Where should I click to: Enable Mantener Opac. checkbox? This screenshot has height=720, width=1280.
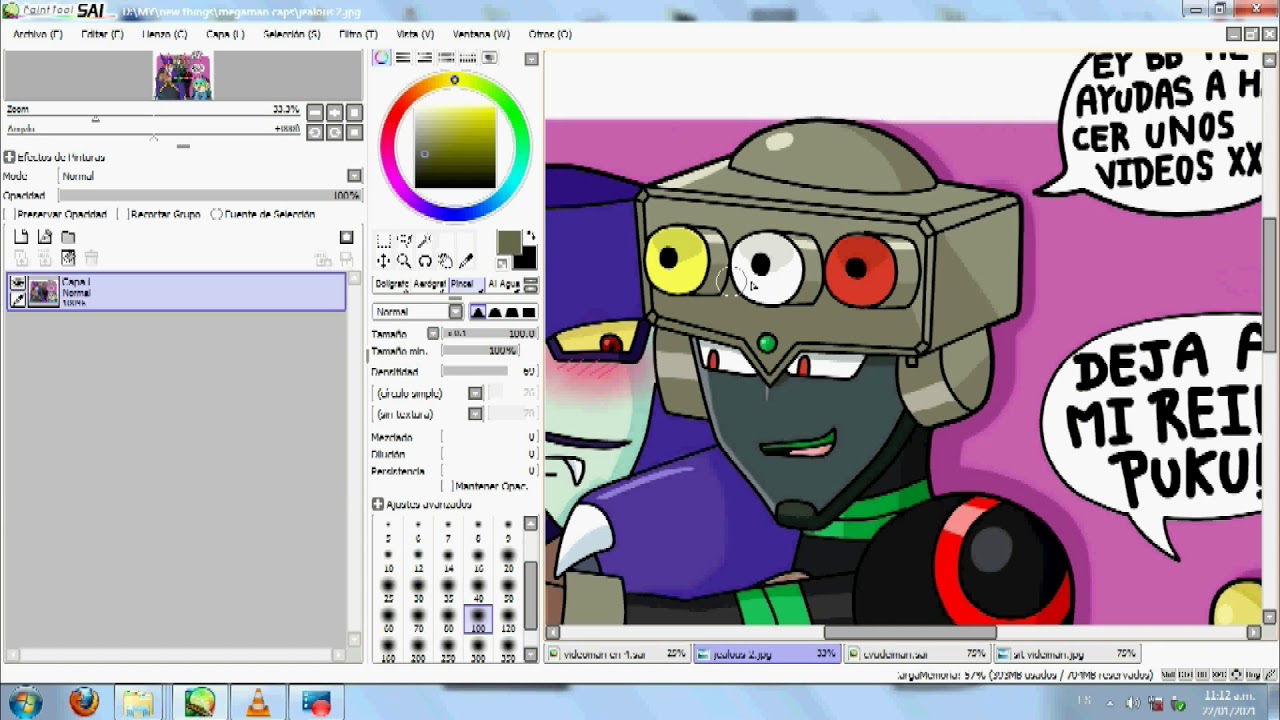[447, 486]
